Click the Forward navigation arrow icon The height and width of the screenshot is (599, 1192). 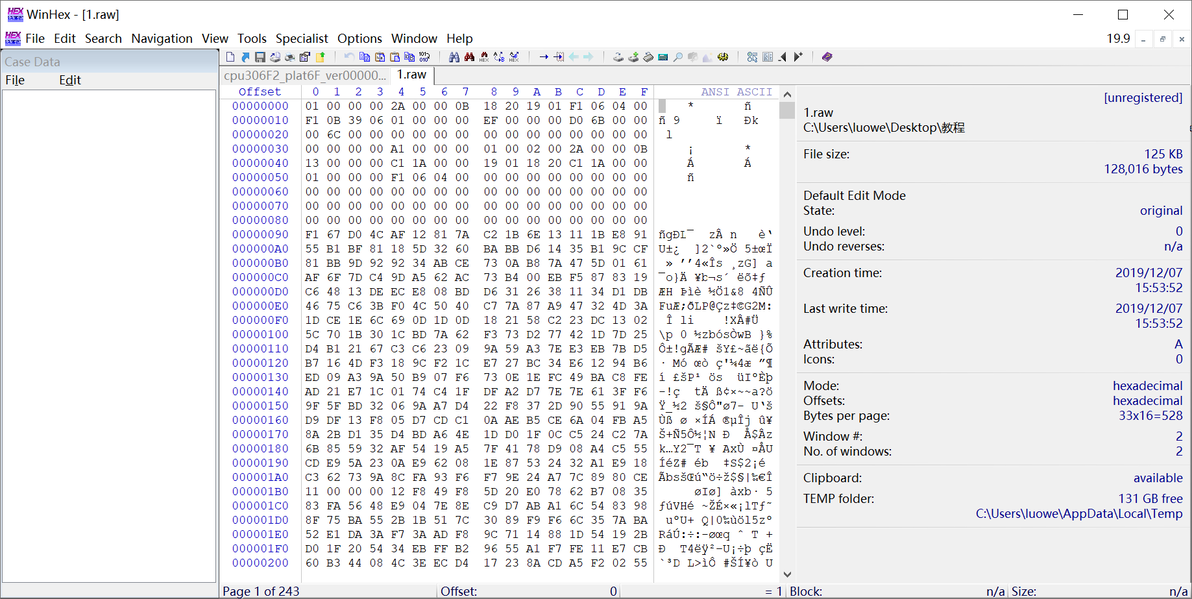[588, 57]
